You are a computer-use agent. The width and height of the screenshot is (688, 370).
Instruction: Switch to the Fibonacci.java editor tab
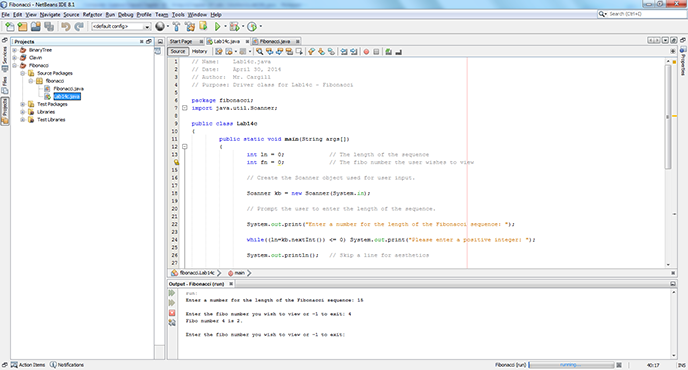[275, 41]
